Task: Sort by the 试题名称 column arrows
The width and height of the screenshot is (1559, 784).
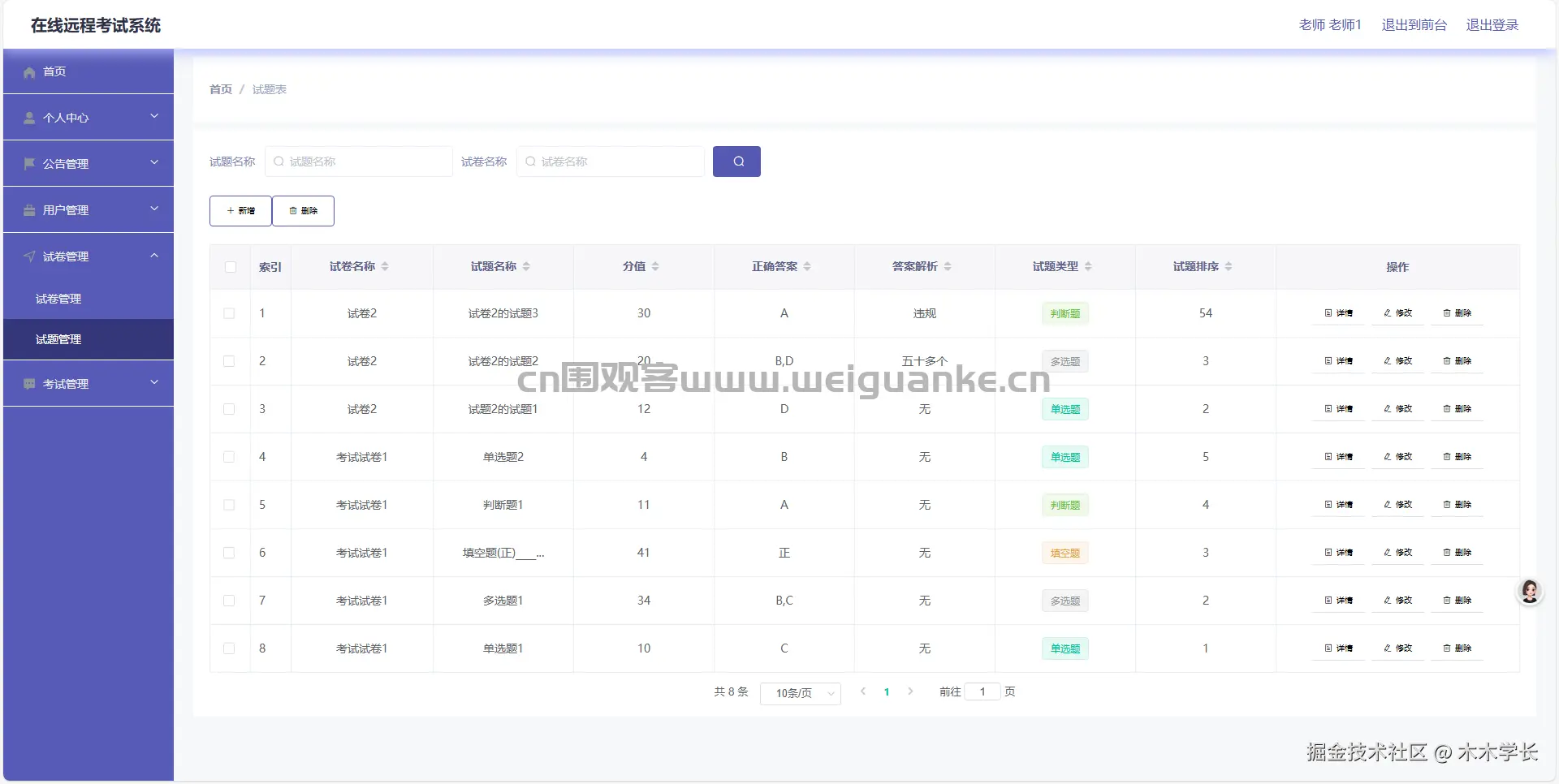Action: [x=526, y=266]
